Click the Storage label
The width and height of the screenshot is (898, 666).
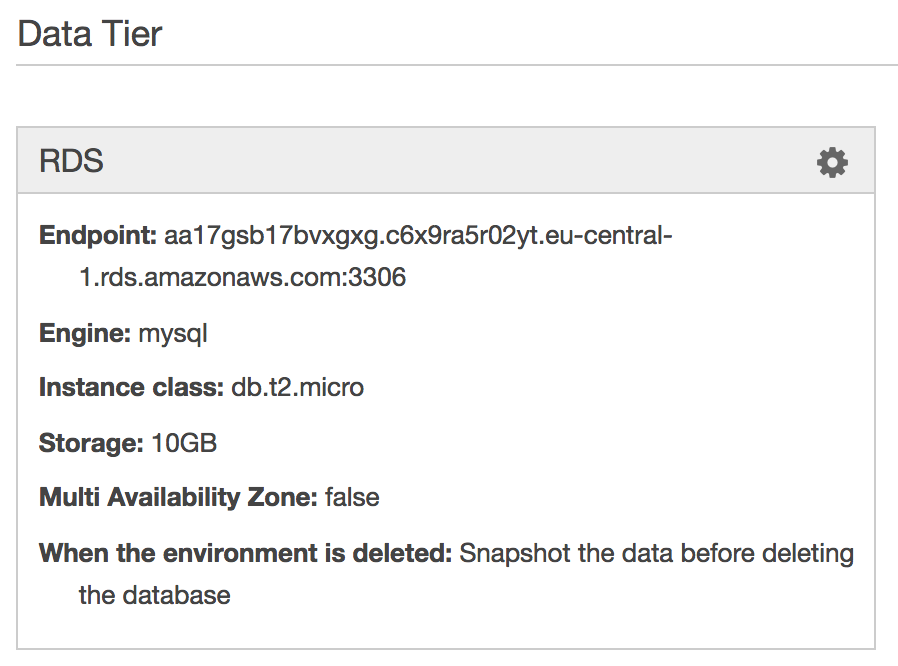(91, 443)
